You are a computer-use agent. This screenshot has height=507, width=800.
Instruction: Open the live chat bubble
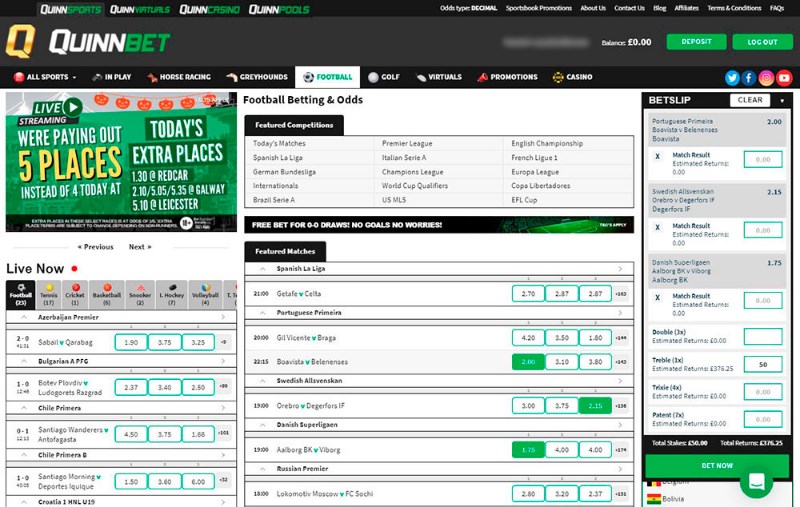[757, 481]
